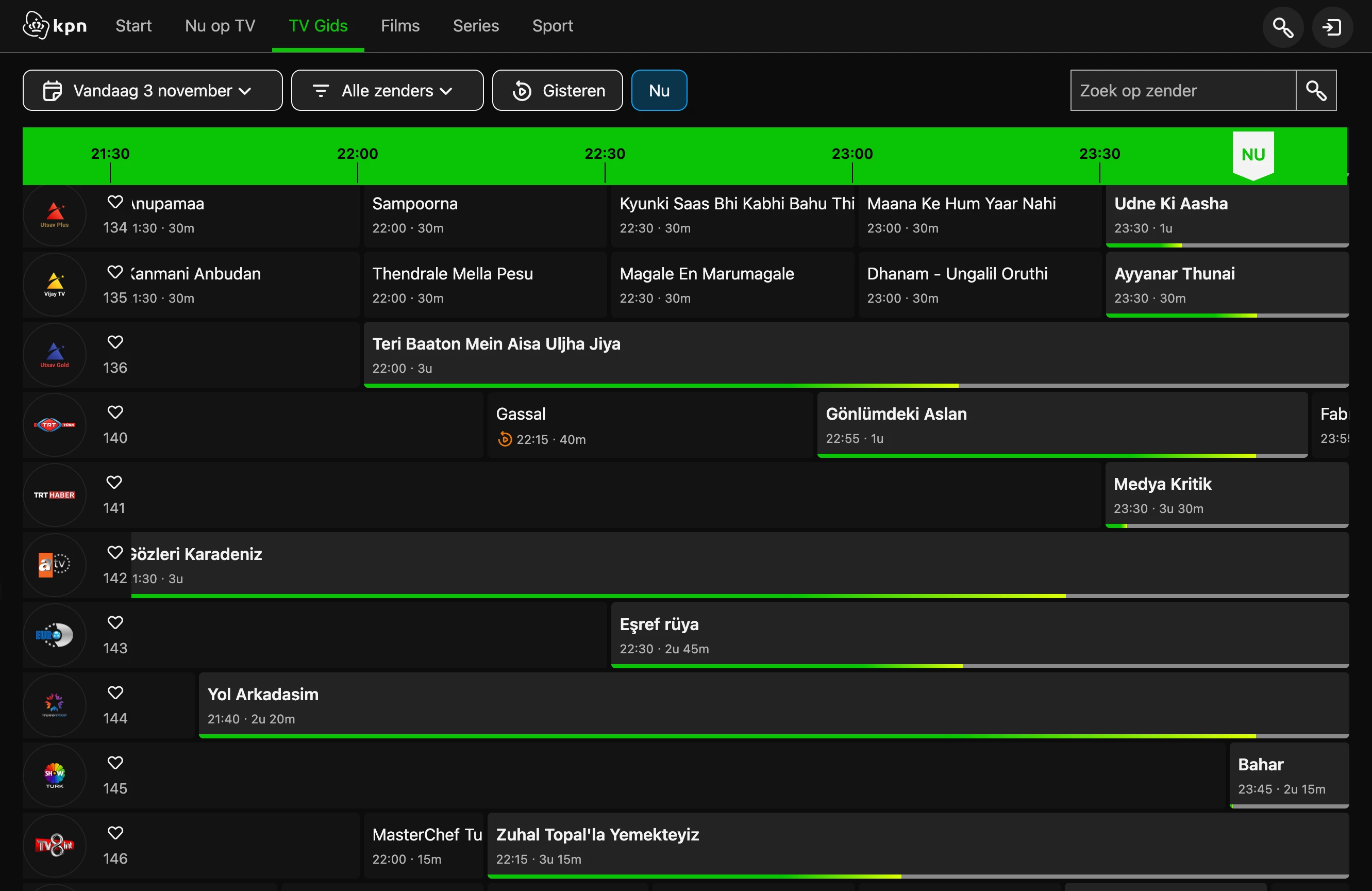
Task: Expand the Alle zenders filter dropdown
Action: tap(387, 91)
